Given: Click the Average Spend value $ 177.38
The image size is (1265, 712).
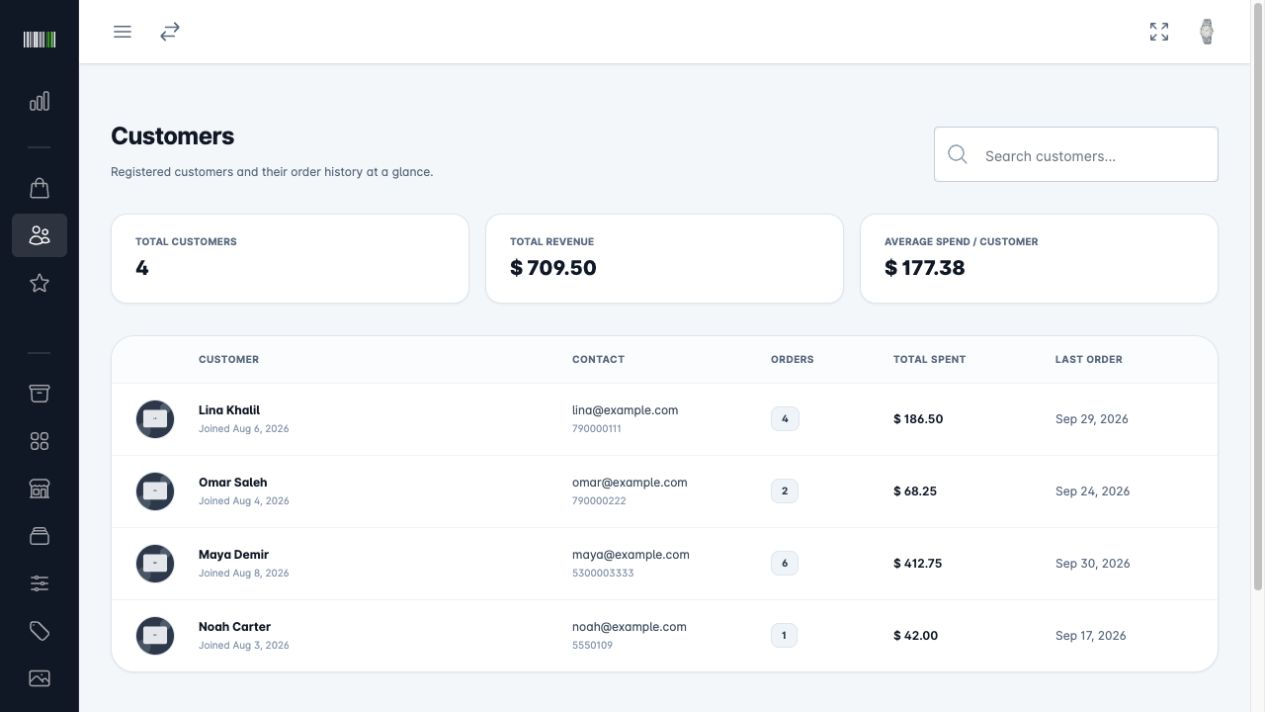Looking at the screenshot, I should 925,268.
